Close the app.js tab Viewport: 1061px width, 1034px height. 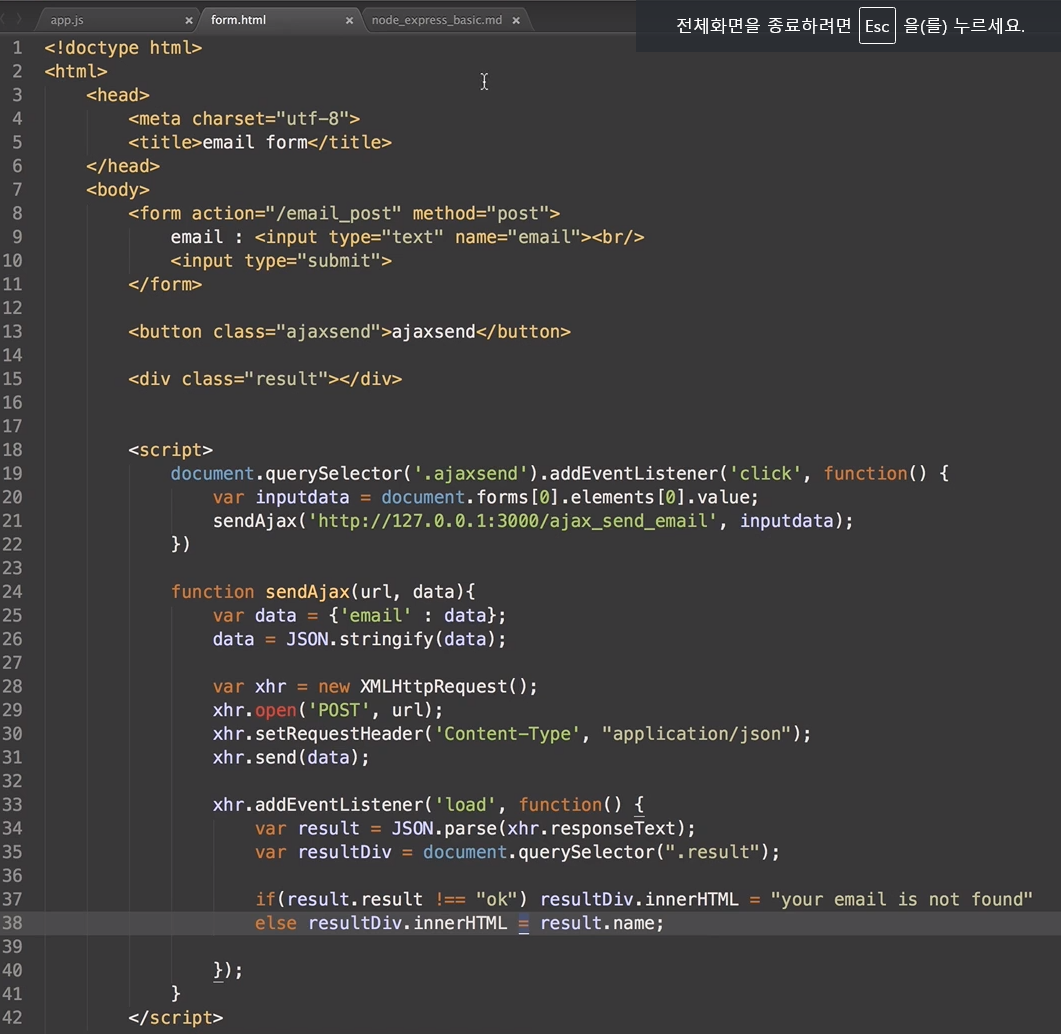[x=189, y=21]
